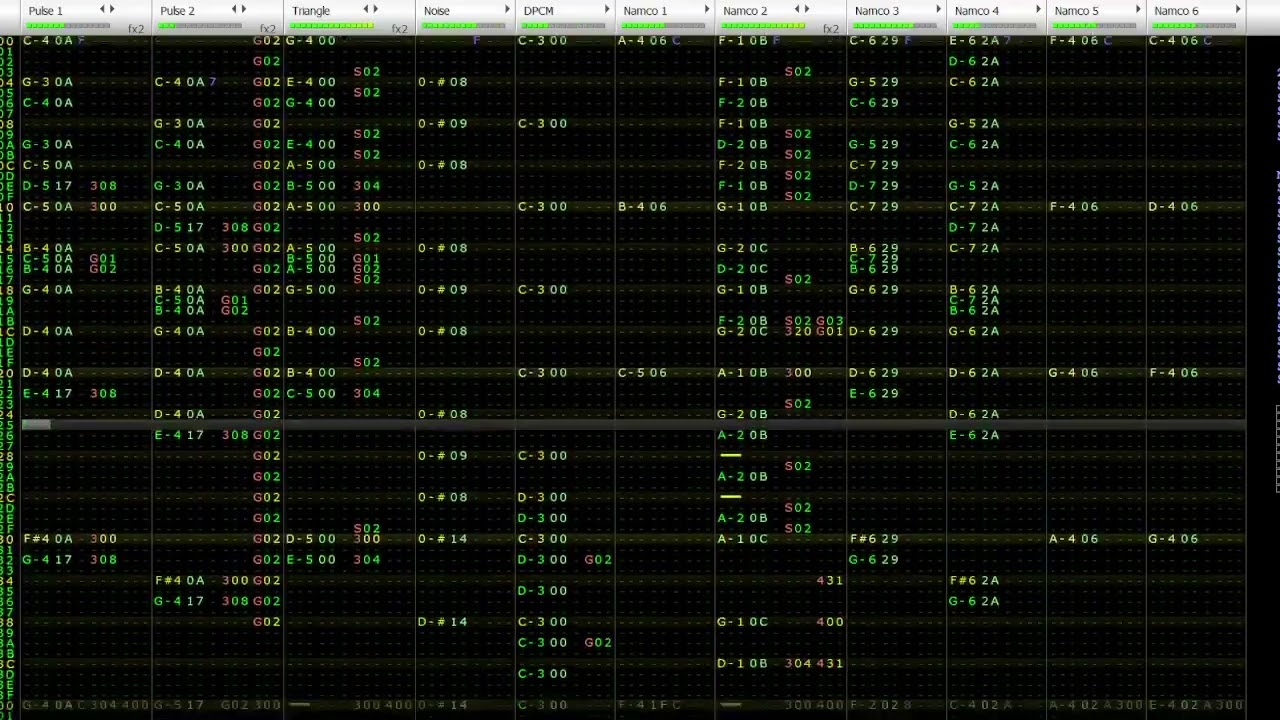
Task: Click Pulse 2 left arrow to remove effect column
Action: [234, 10]
